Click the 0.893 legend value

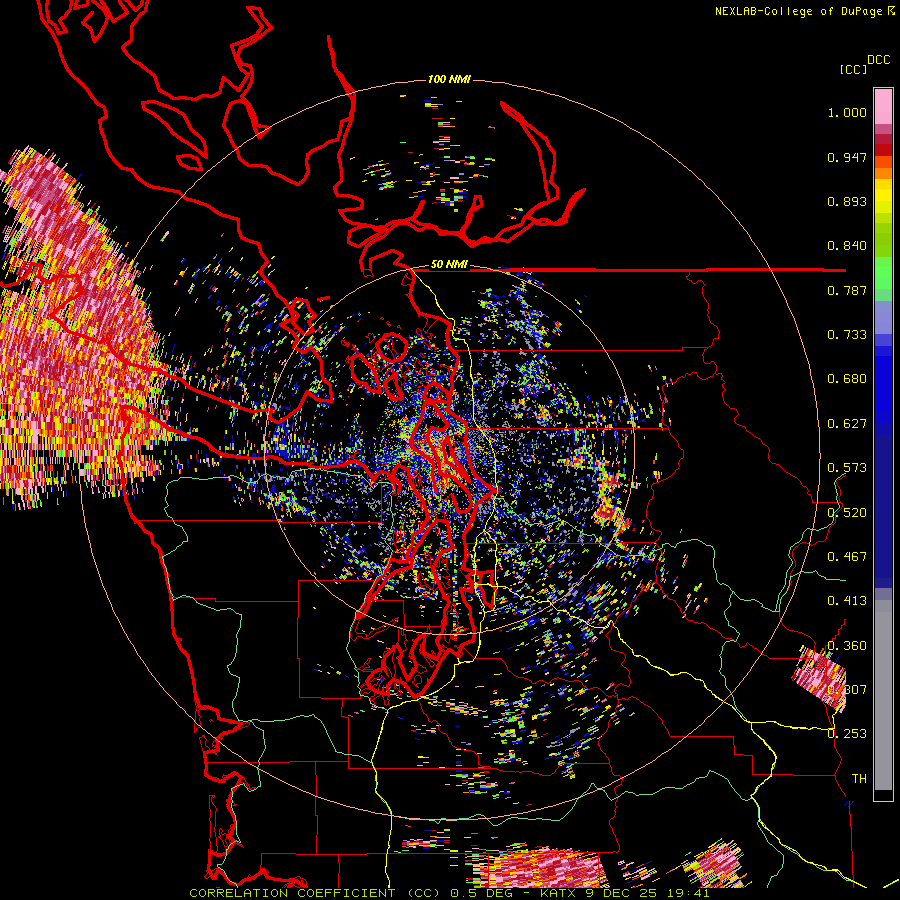coord(847,201)
